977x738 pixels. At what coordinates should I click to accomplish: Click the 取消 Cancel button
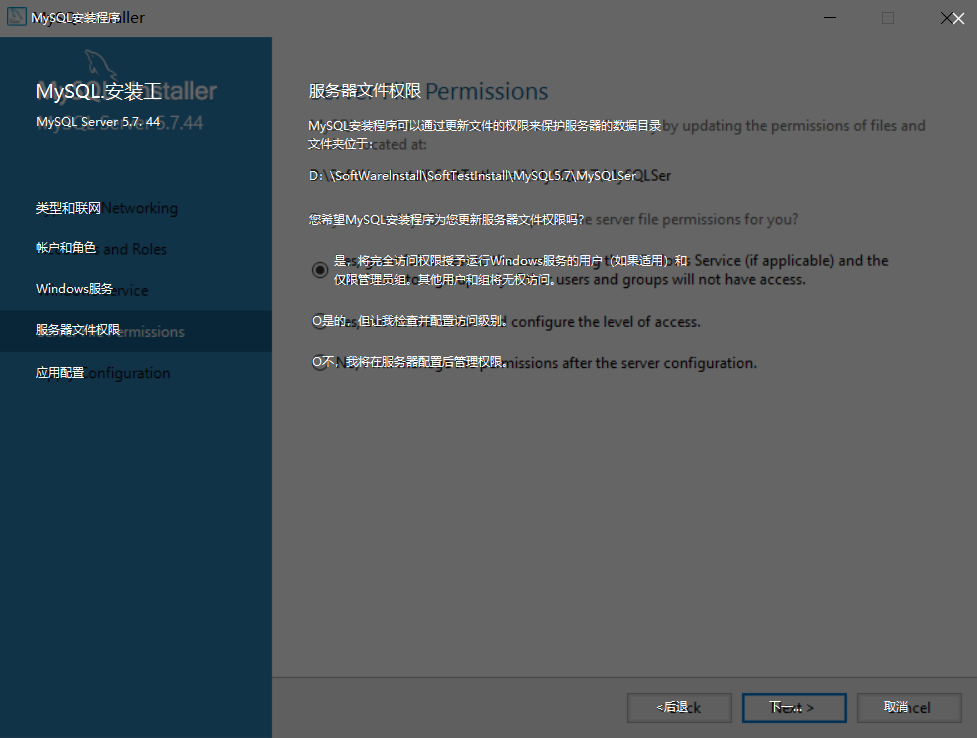(x=909, y=707)
